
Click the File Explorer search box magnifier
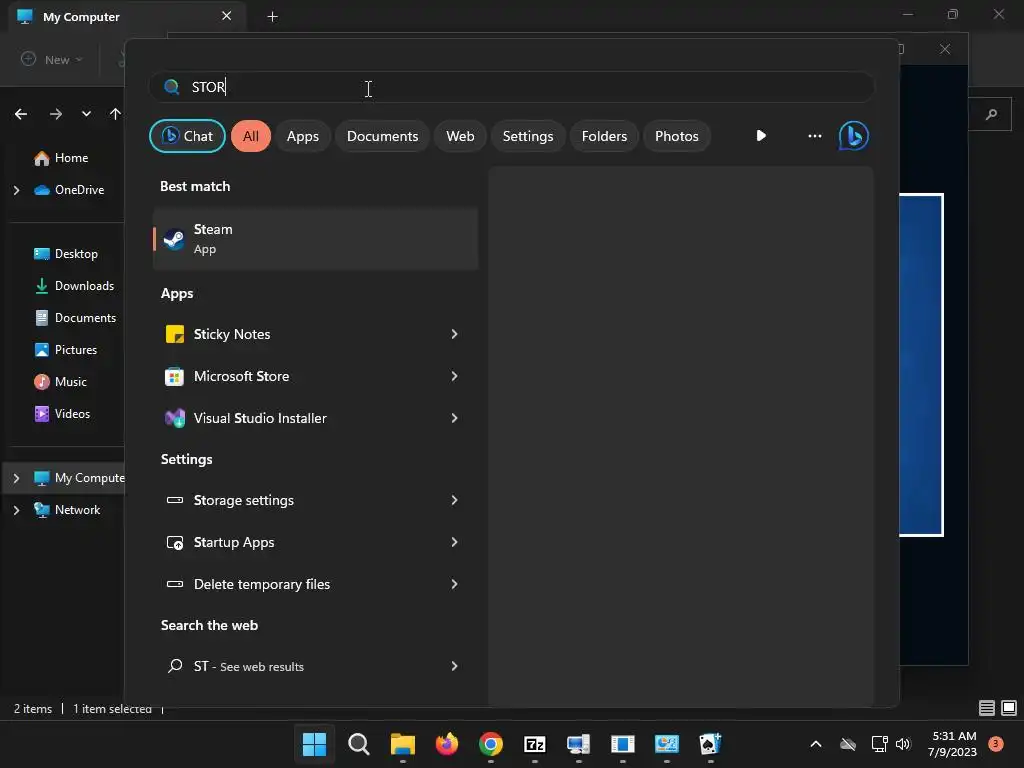click(991, 114)
